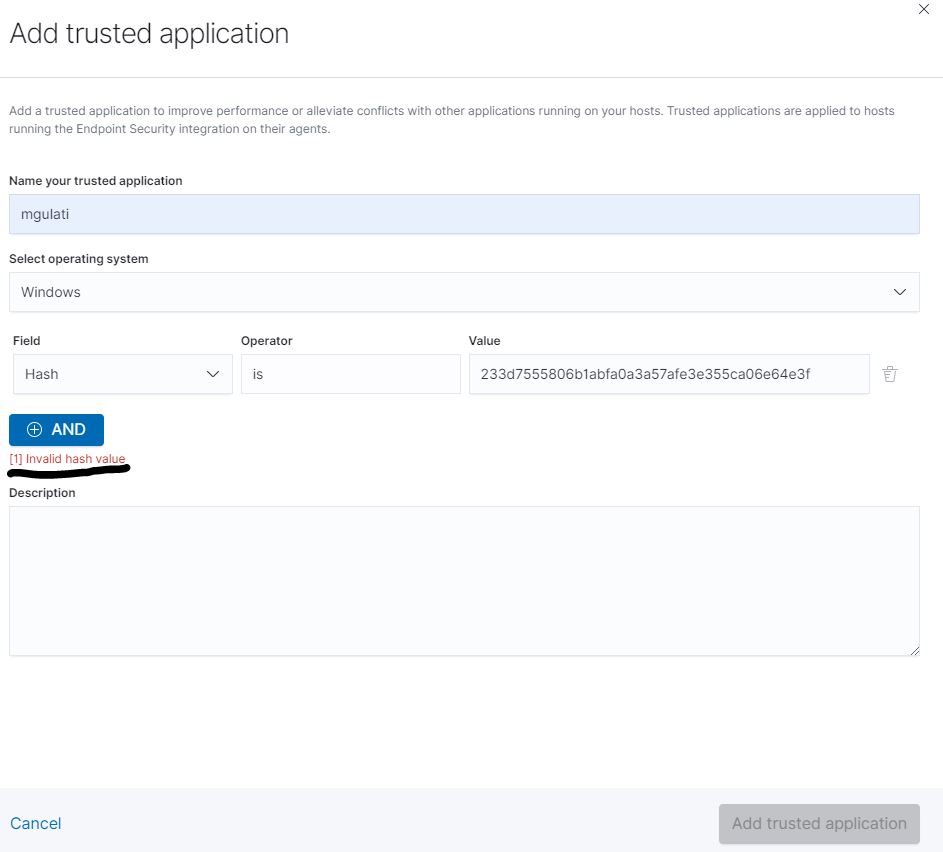The width and height of the screenshot is (943, 852).
Task: Click the AND button to add condition
Action: tap(57, 429)
